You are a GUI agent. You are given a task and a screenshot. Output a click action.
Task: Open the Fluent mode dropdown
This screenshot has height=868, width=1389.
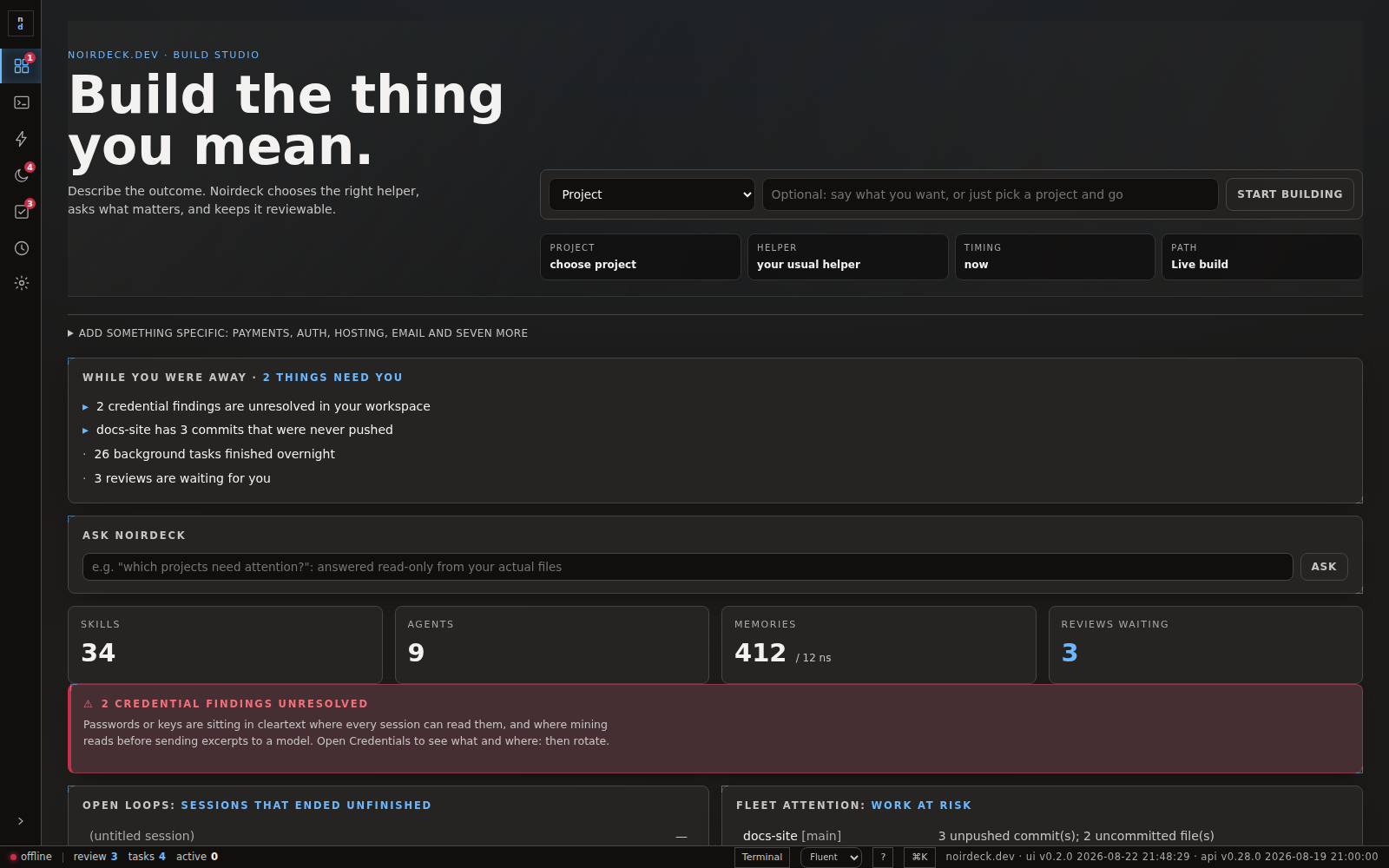click(831, 858)
